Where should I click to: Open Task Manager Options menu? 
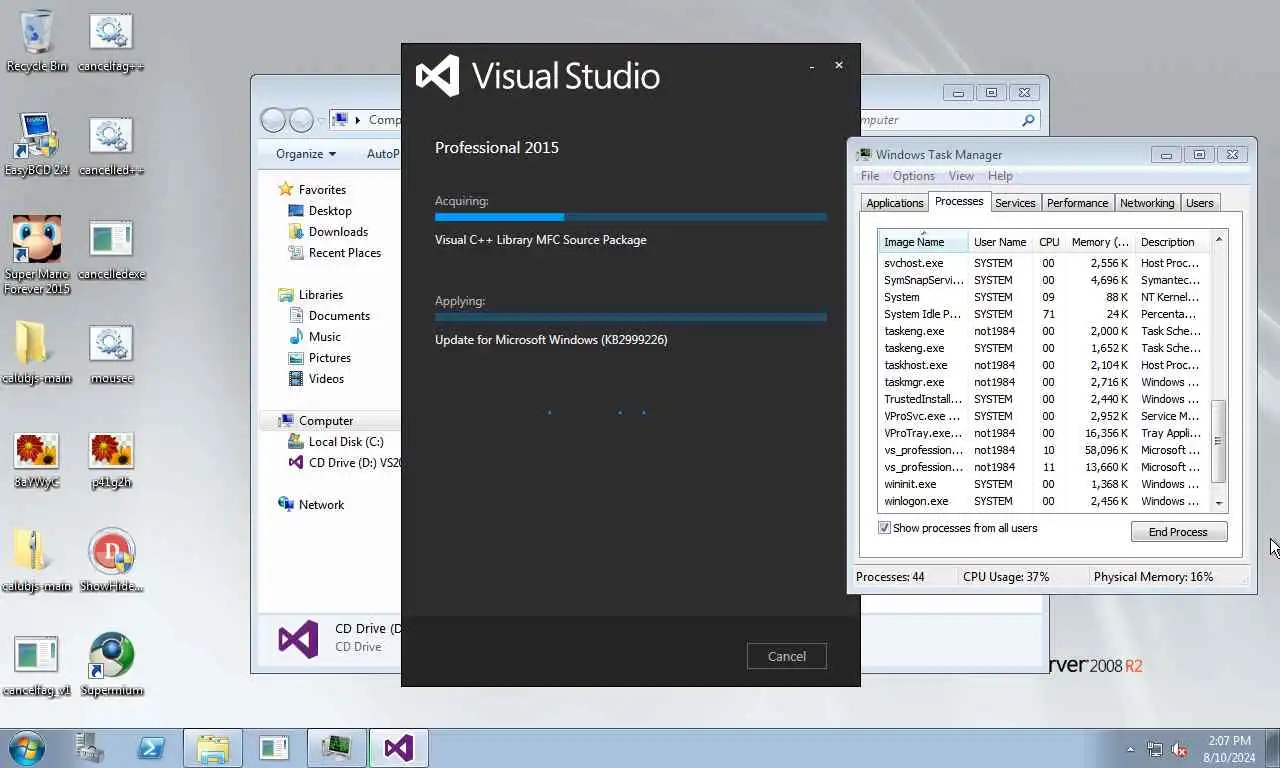point(914,176)
